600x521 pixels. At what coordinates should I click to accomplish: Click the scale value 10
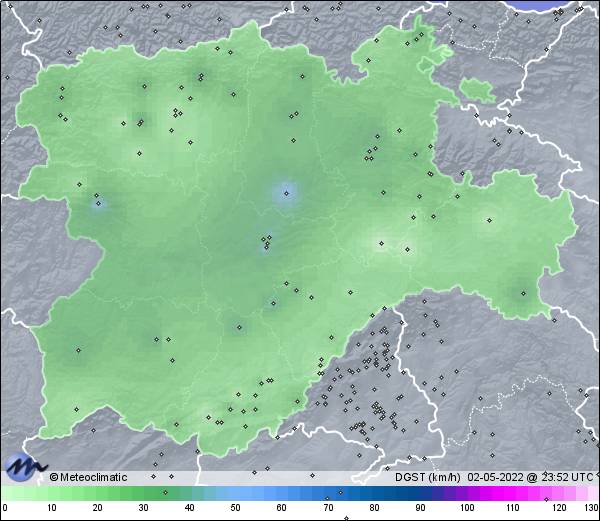(52, 508)
